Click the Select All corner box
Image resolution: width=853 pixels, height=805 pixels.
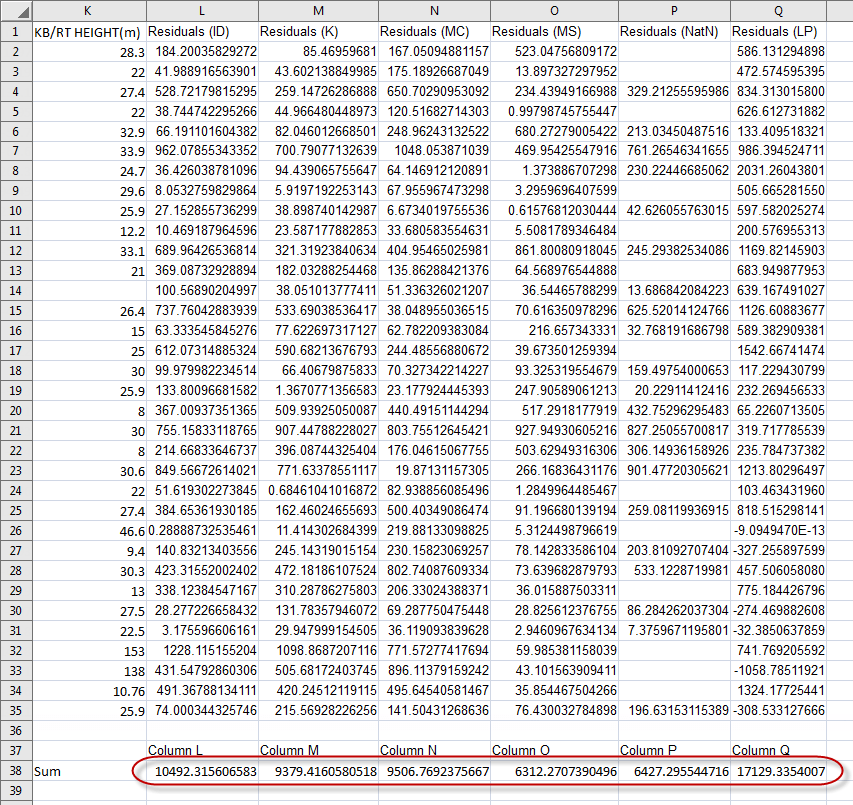coord(16,10)
